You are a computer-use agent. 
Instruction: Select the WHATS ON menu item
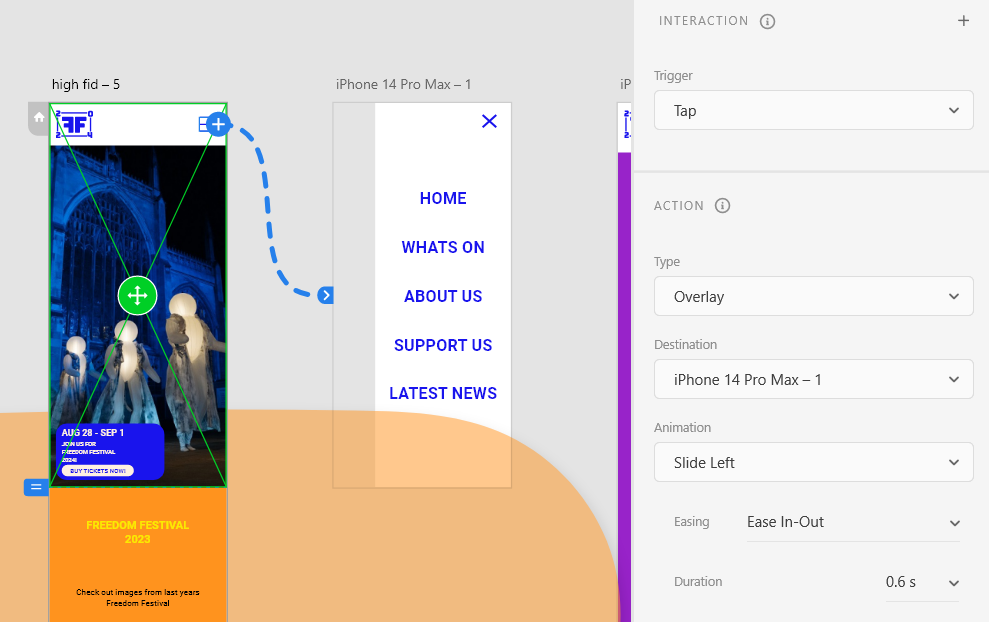443,247
